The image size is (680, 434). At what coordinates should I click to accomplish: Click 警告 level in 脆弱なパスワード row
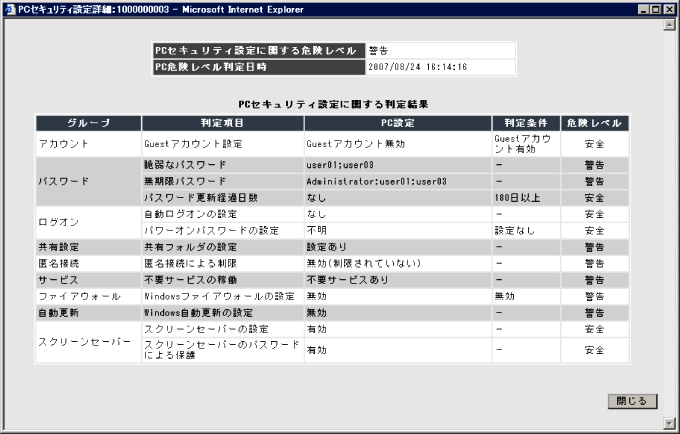[x=595, y=165]
